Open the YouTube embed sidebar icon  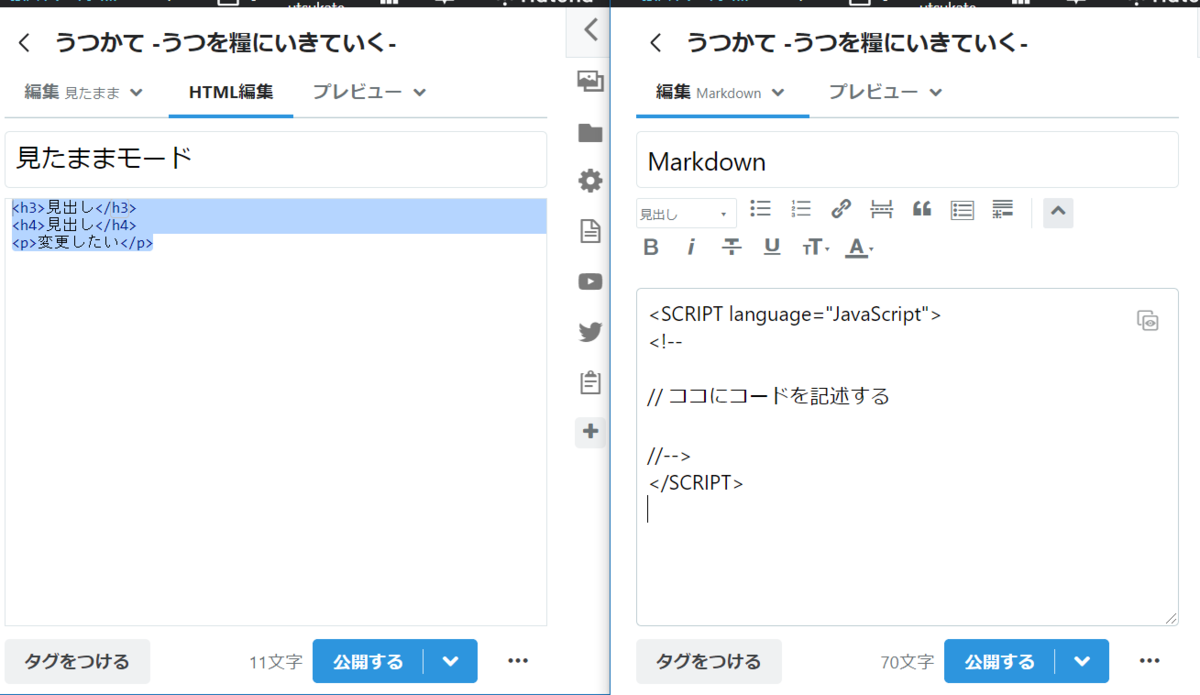click(x=590, y=282)
